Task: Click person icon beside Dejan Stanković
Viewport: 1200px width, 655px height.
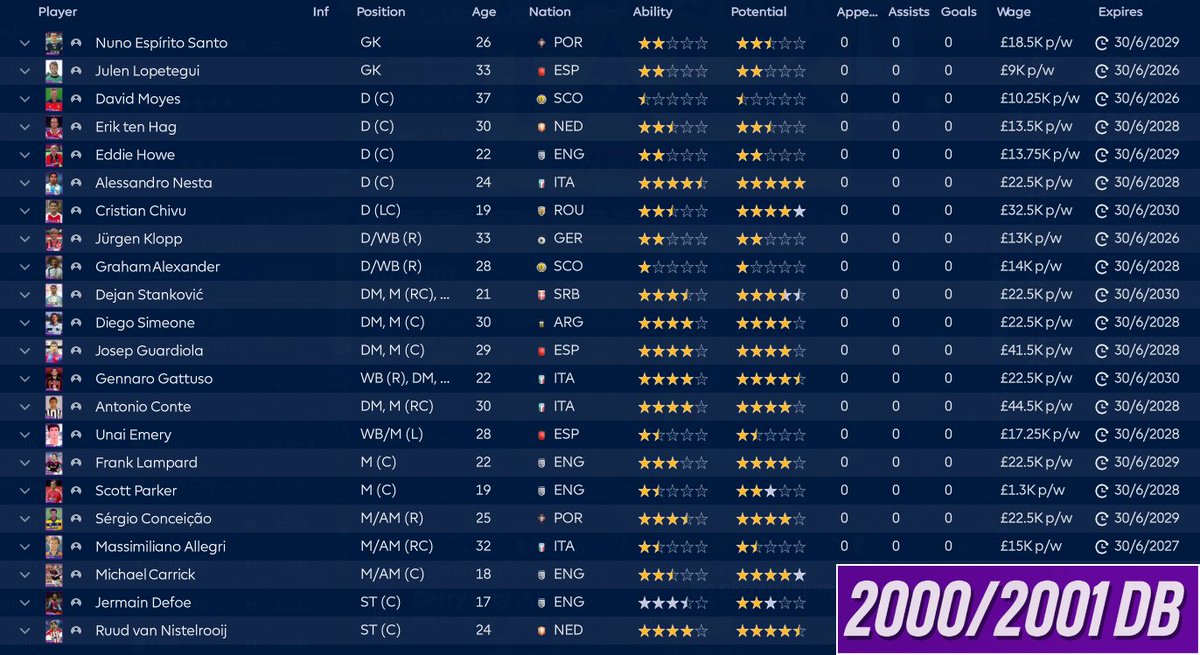Action: tap(76, 295)
